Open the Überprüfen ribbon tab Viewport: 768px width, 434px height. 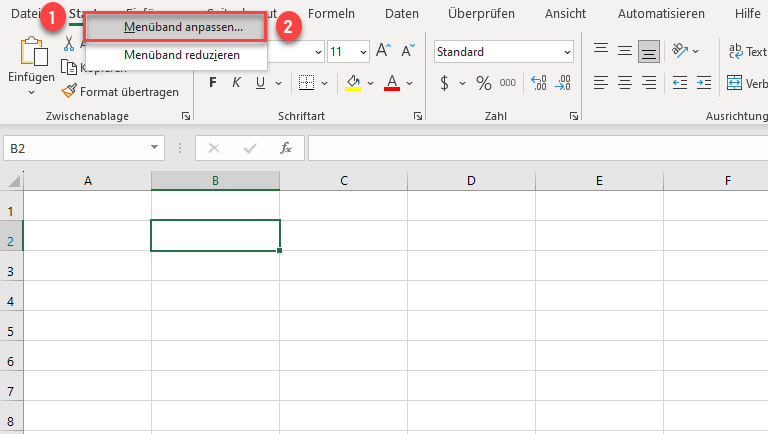point(481,14)
